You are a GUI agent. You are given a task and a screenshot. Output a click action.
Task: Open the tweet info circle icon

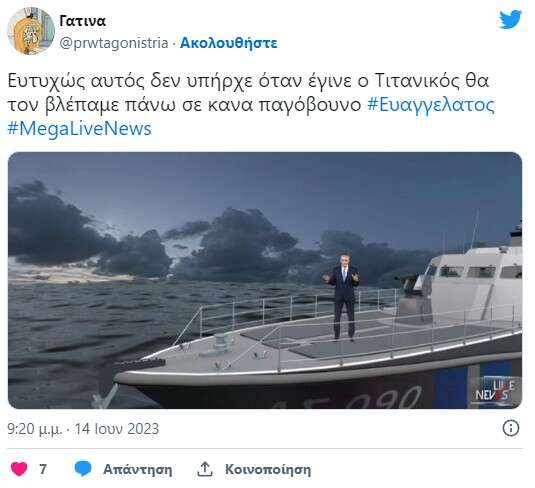click(x=511, y=428)
